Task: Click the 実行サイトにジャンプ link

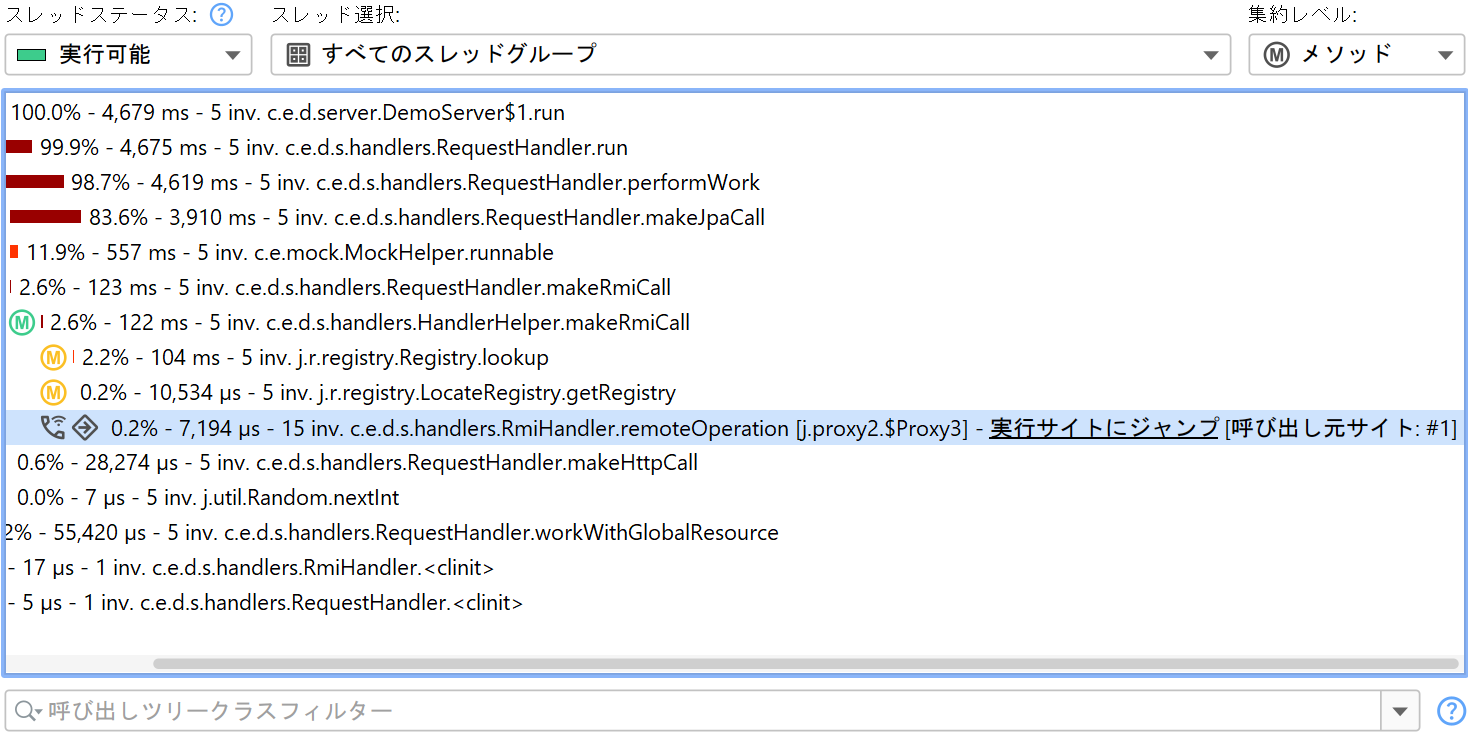Action: [x=1104, y=428]
